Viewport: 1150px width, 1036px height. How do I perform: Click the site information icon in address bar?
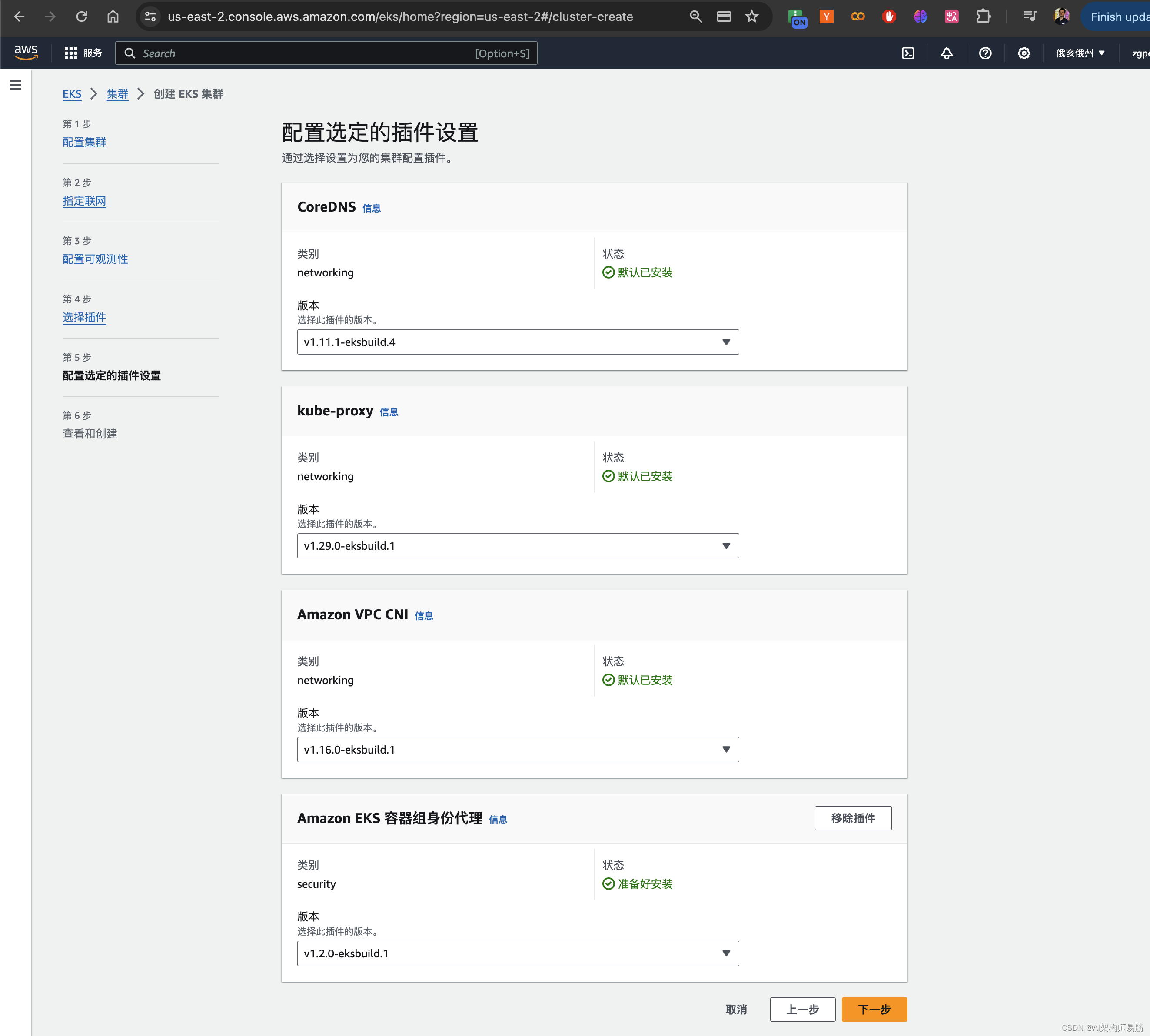click(150, 17)
